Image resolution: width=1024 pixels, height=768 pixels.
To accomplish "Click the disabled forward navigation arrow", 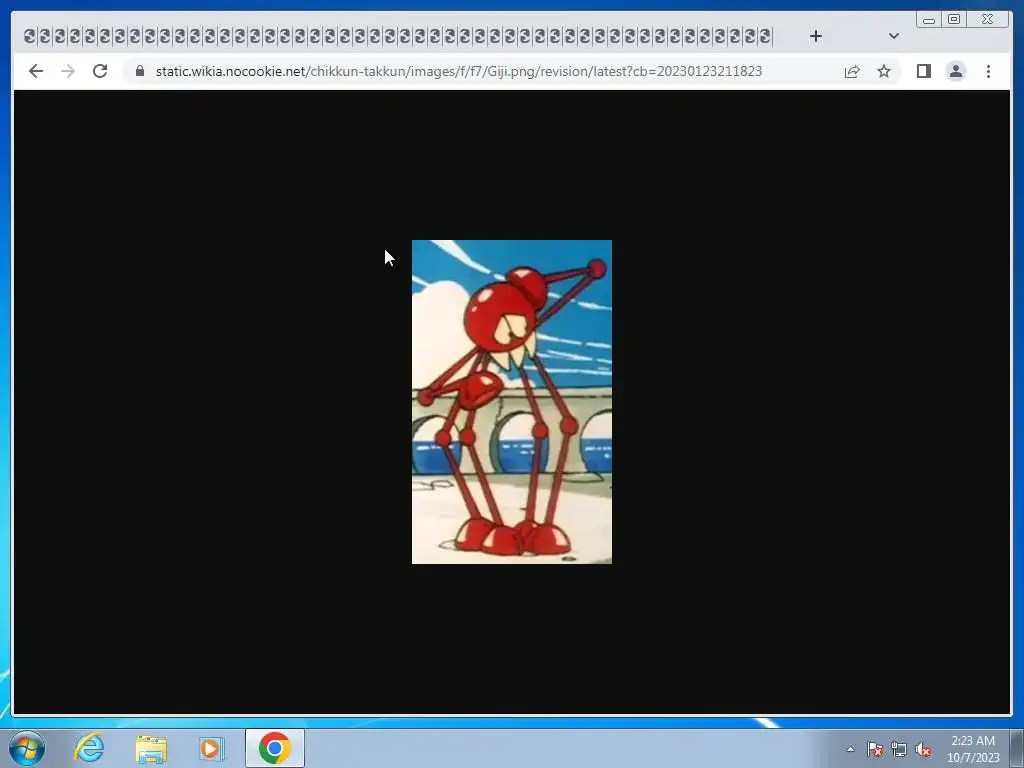I will coord(68,71).
